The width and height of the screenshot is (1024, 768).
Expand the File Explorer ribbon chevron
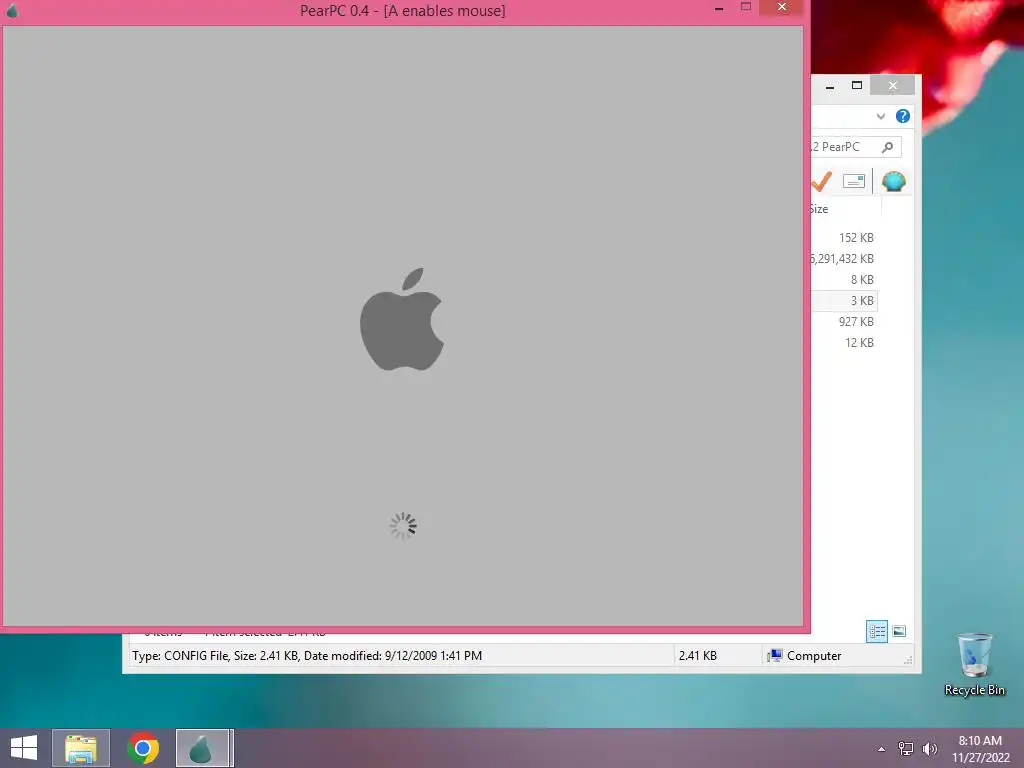(x=880, y=116)
